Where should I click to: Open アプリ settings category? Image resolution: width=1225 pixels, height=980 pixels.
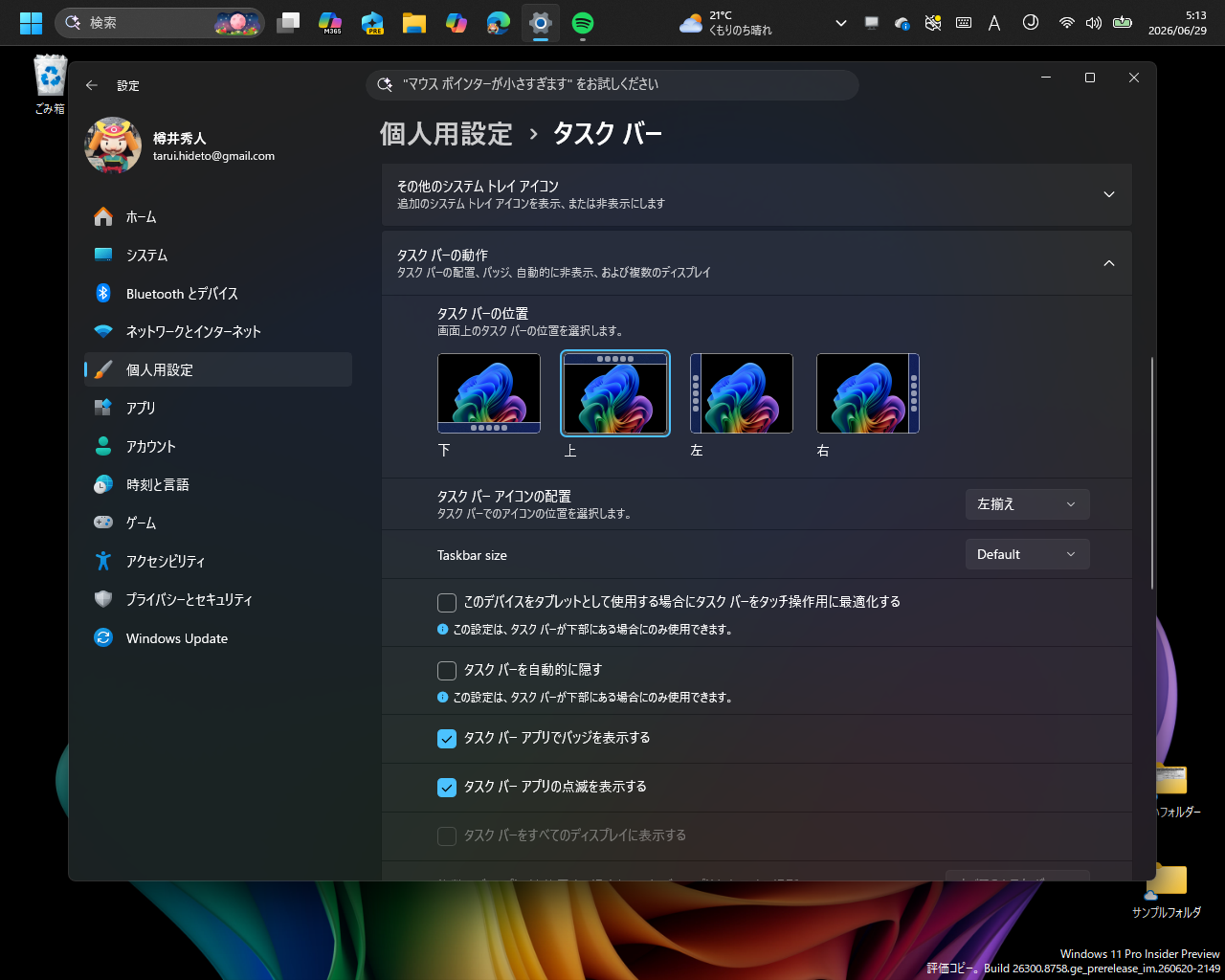(218, 408)
